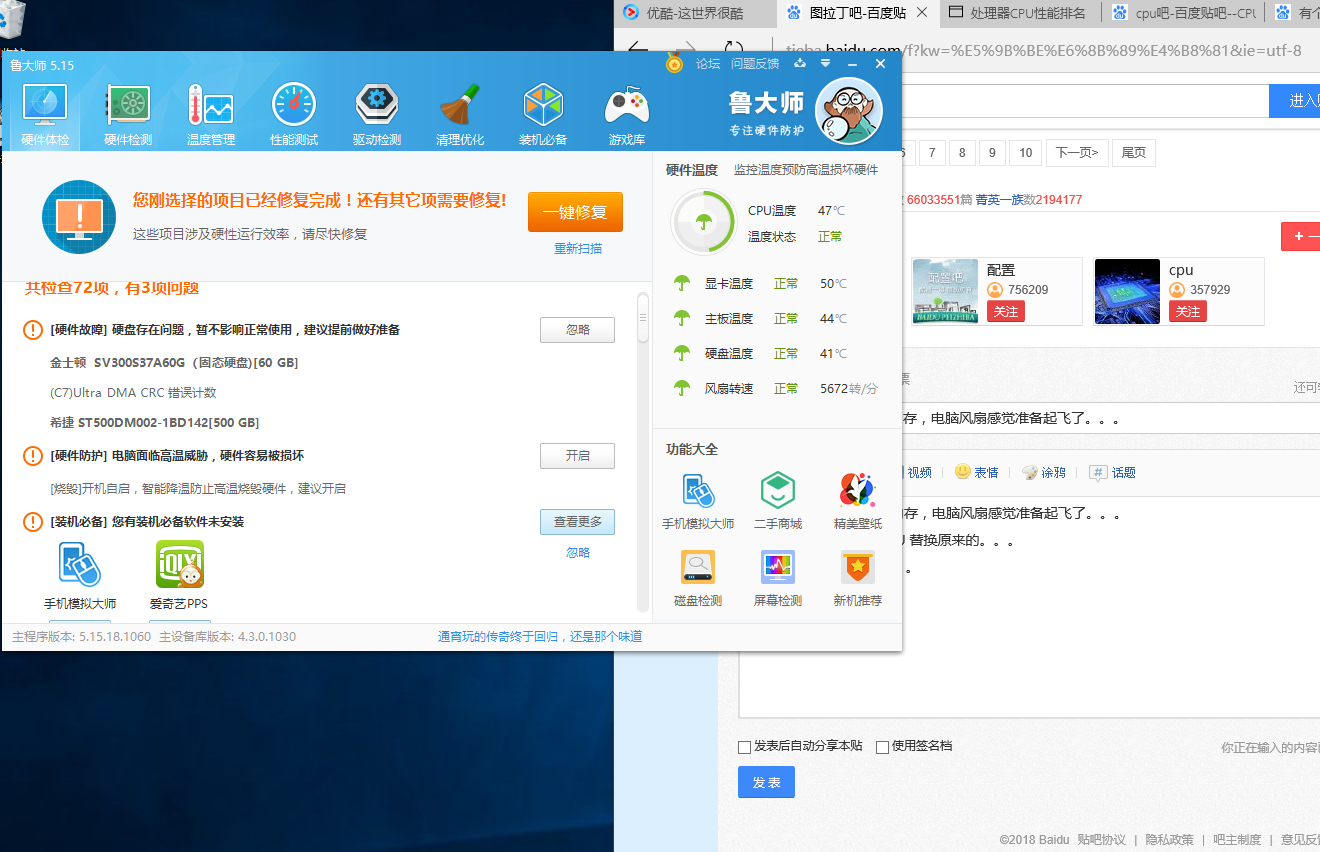Image resolution: width=1320 pixels, height=852 pixels.
Task: Open the 硬件体检 hardware checkup section
Action: 45,114
